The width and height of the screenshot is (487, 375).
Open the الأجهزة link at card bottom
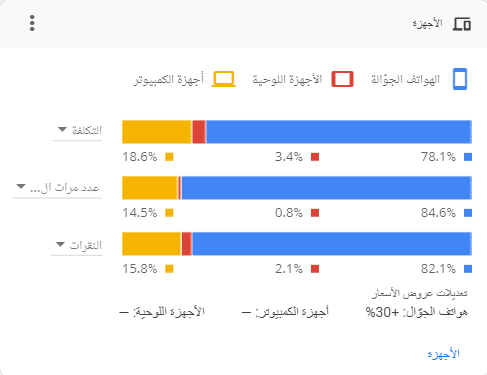coord(443,354)
